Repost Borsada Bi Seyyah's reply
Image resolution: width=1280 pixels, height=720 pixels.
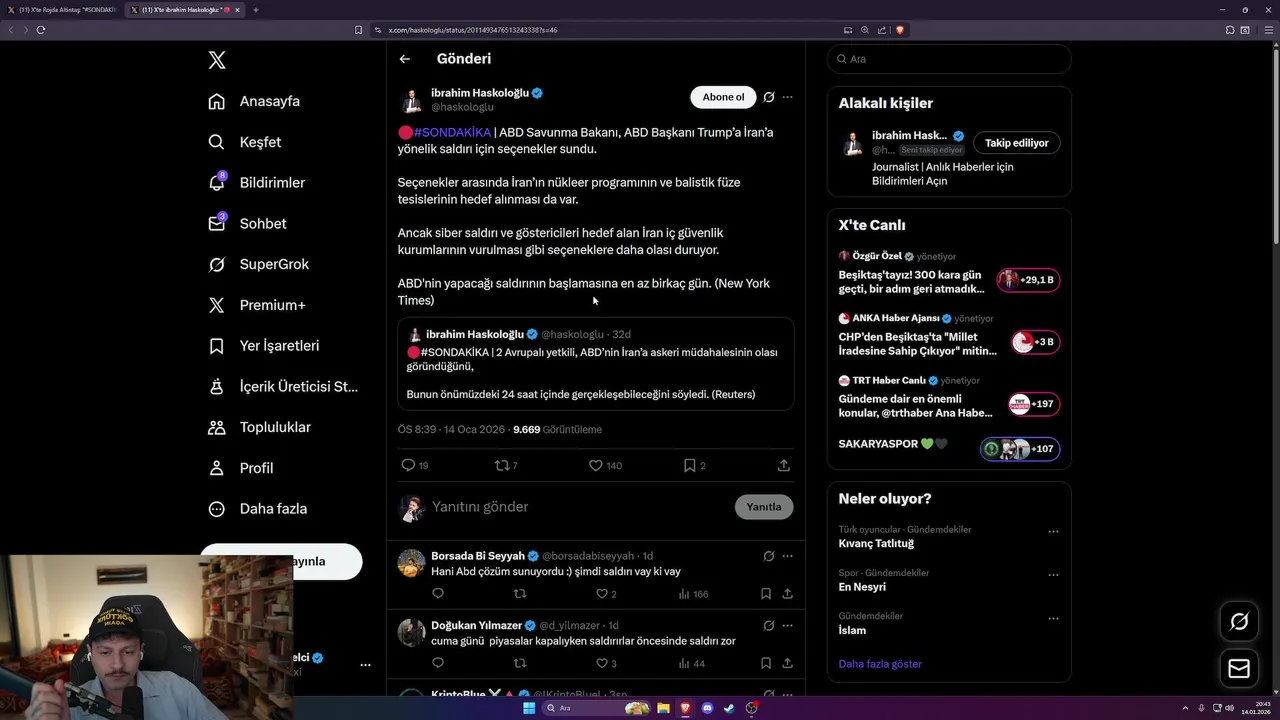(x=520, y=594)
